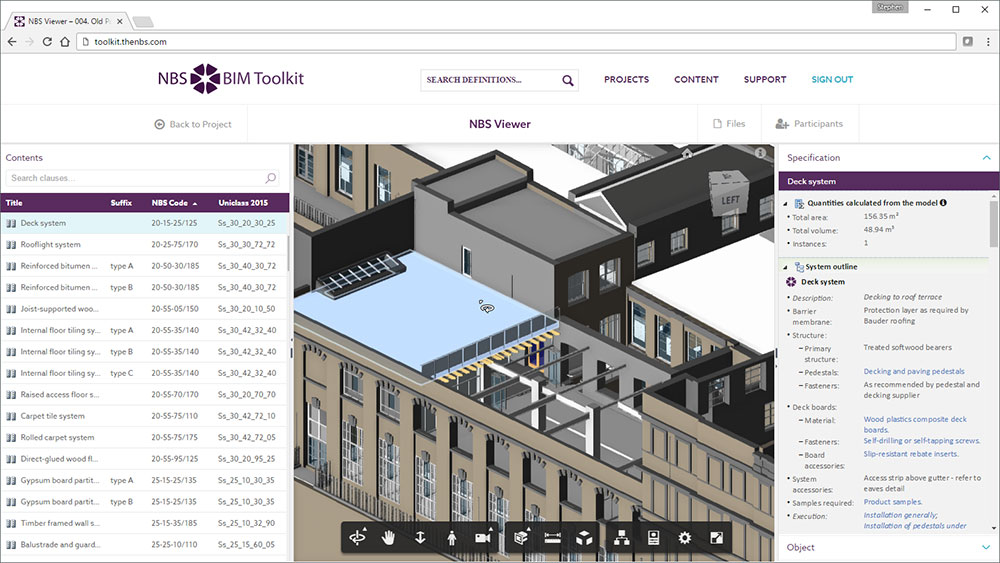Select the Pan hand tool
Screen dimensions: 1000x563
(x=388, y=537)
